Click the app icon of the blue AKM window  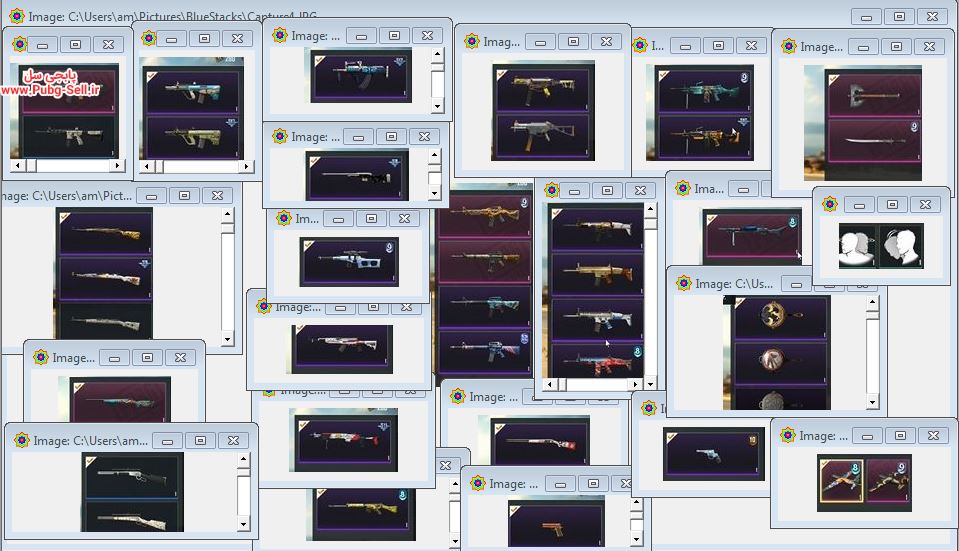(x=280, y=35)
